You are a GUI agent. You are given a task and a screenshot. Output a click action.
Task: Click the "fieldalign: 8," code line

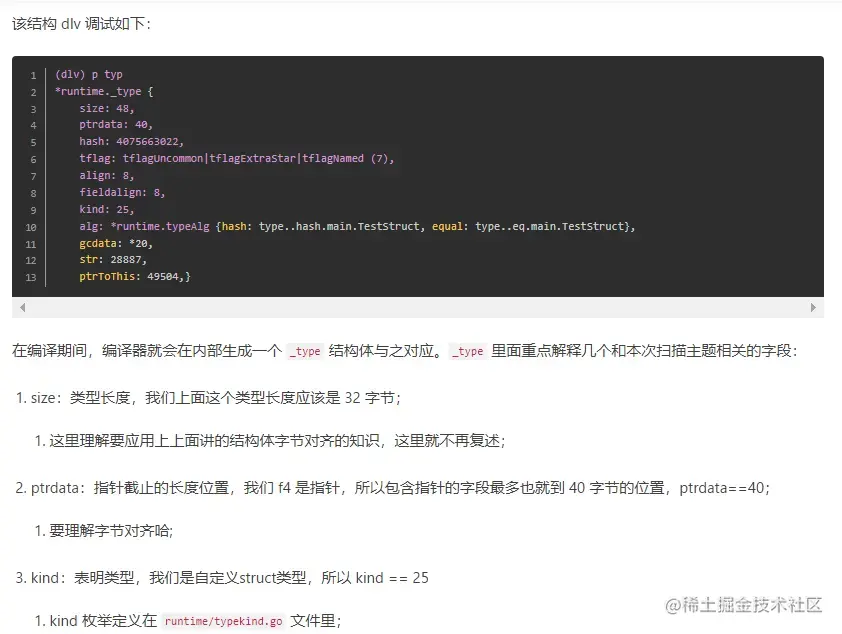pos(122,192)
